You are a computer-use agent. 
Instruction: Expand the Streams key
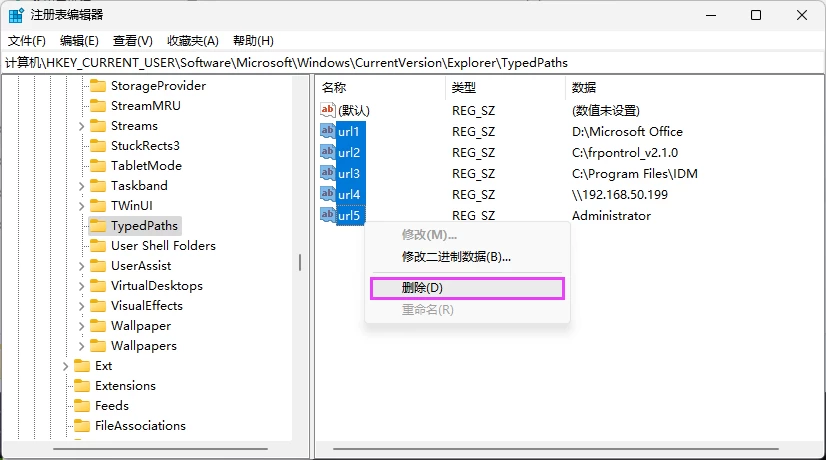point(81,126)
